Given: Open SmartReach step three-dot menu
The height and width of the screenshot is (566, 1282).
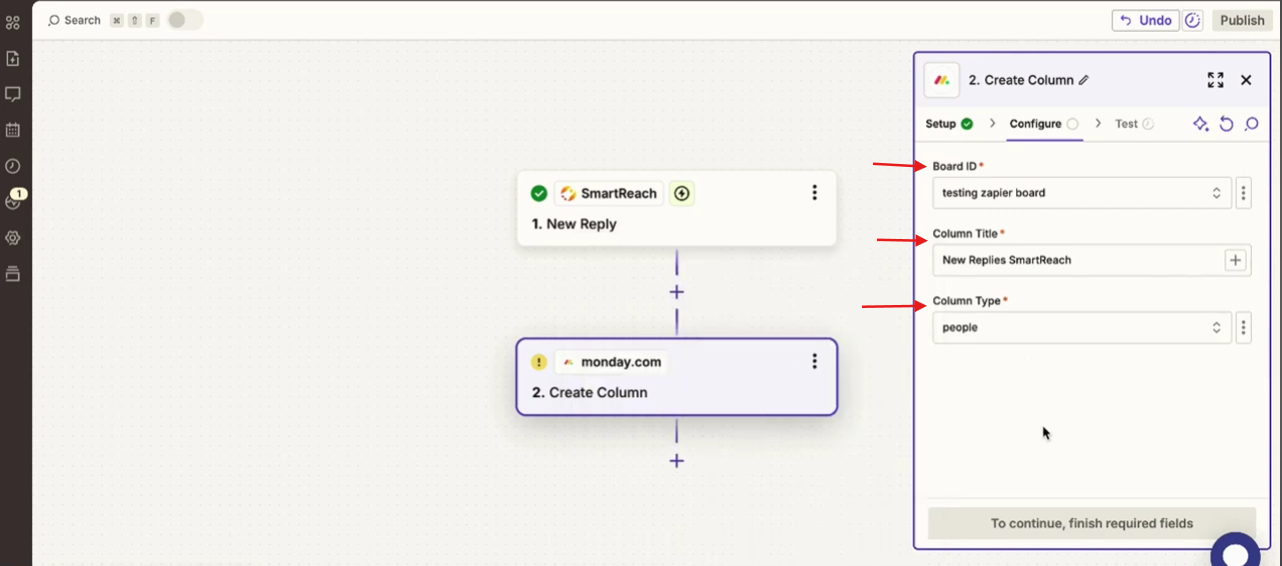Looking at the screenshot, I should click(x=815, y=193).
